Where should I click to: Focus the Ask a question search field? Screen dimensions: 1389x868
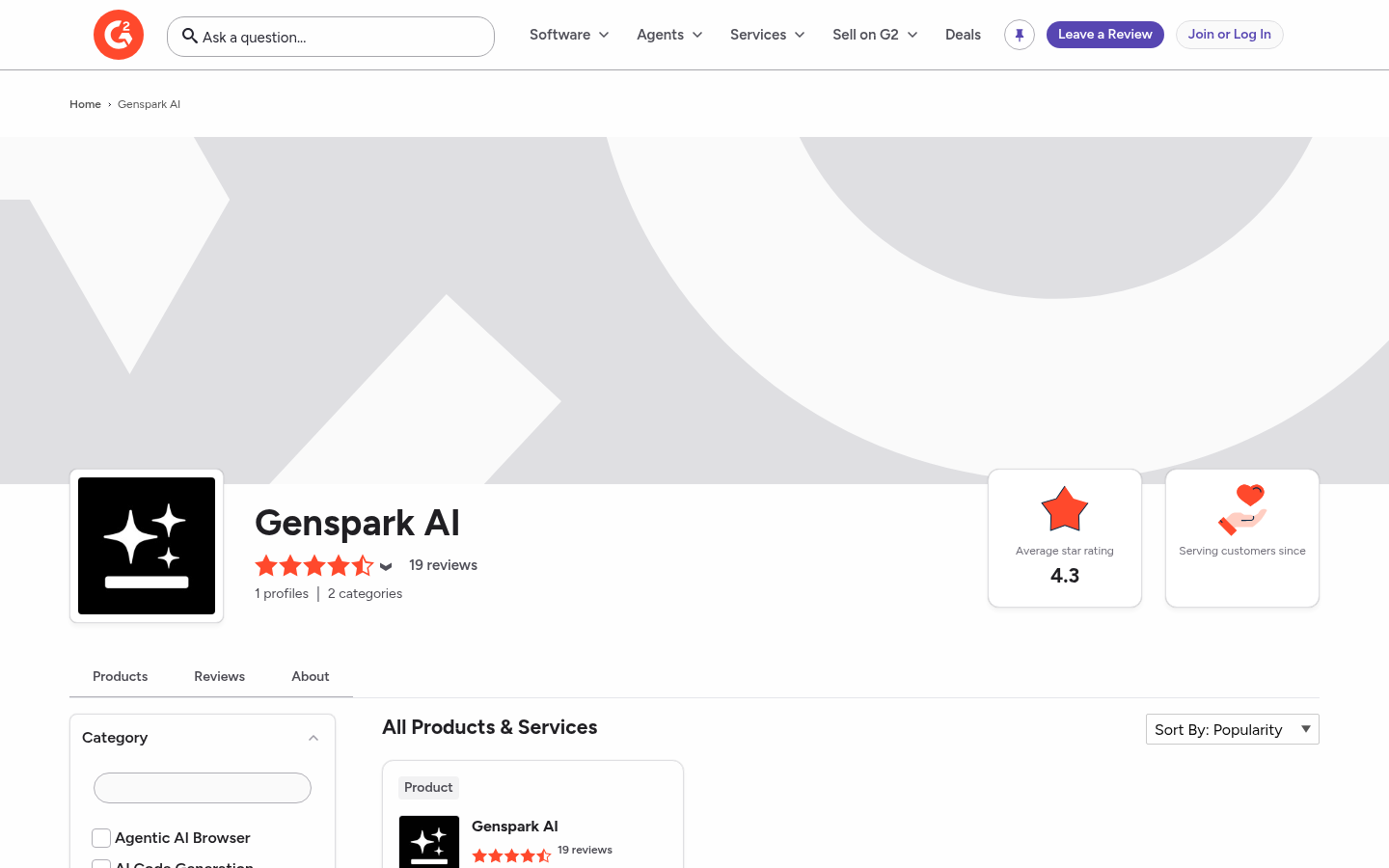pyautogui.click(x=331, y=37)
